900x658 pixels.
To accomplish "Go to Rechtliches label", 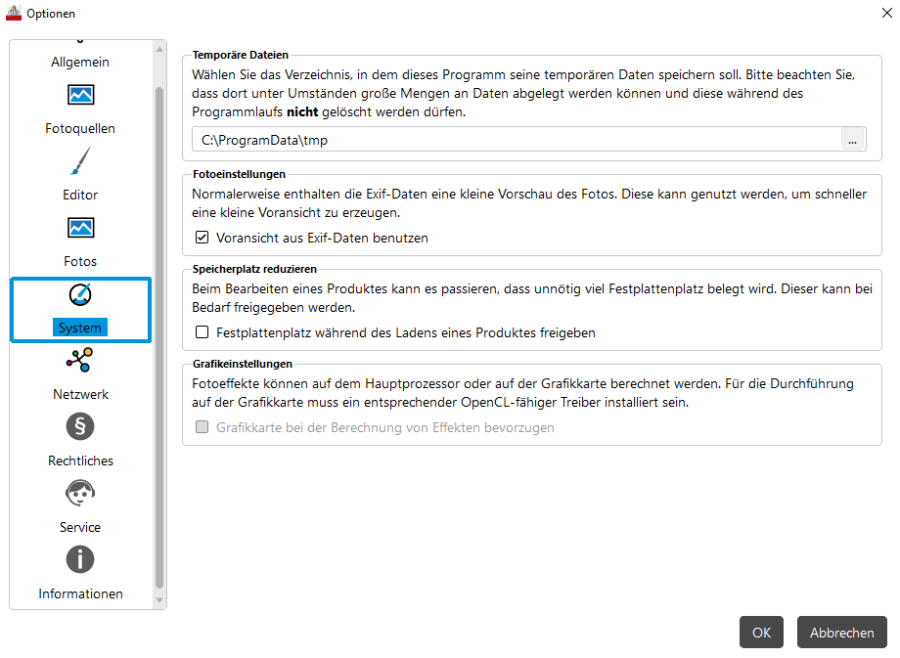I will (x=80, y=461).
